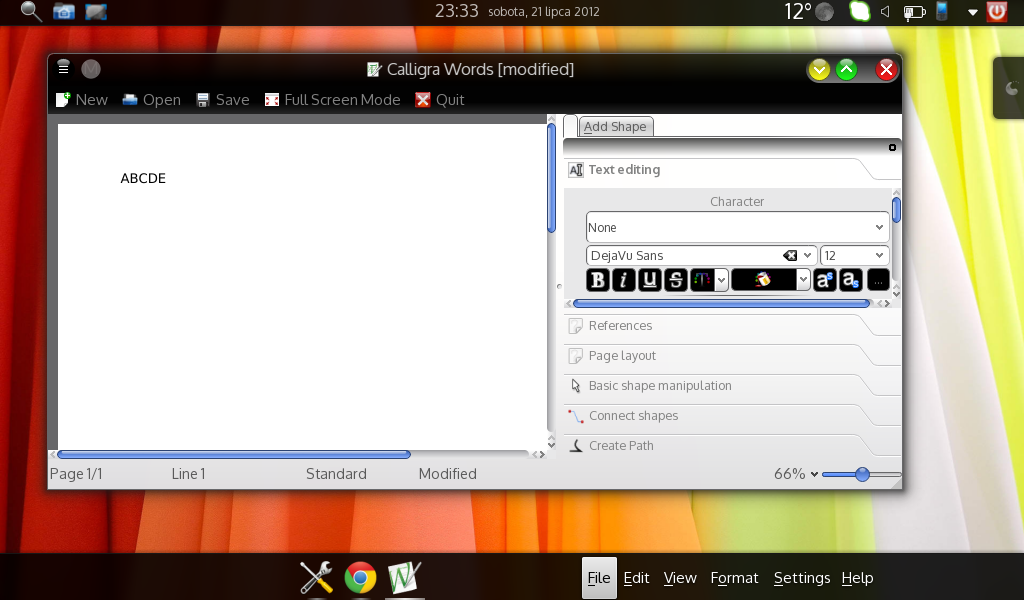Open the Format menu
Screen dimensions: 1024x600
[x=734, y=578]
